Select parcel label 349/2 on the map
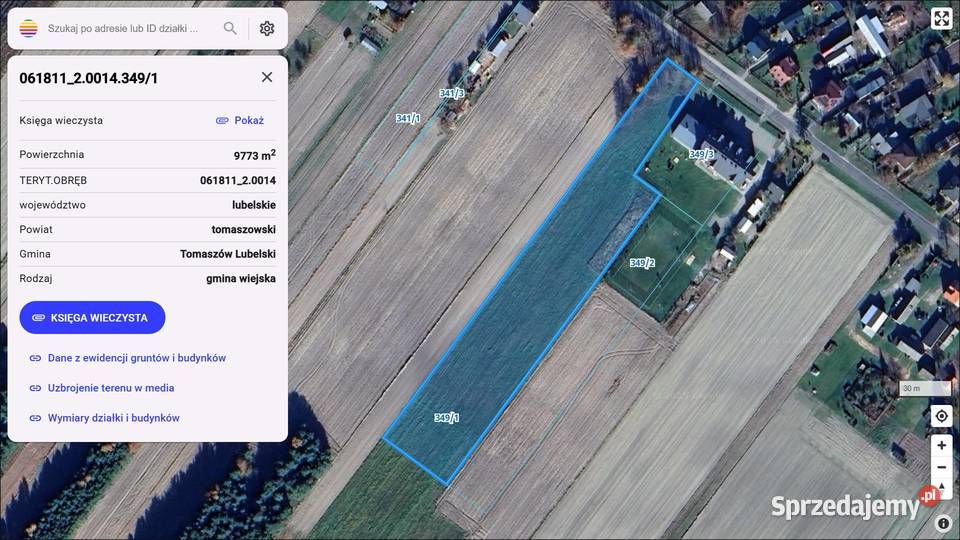960x540 pixels. click(x=642, y=263)
